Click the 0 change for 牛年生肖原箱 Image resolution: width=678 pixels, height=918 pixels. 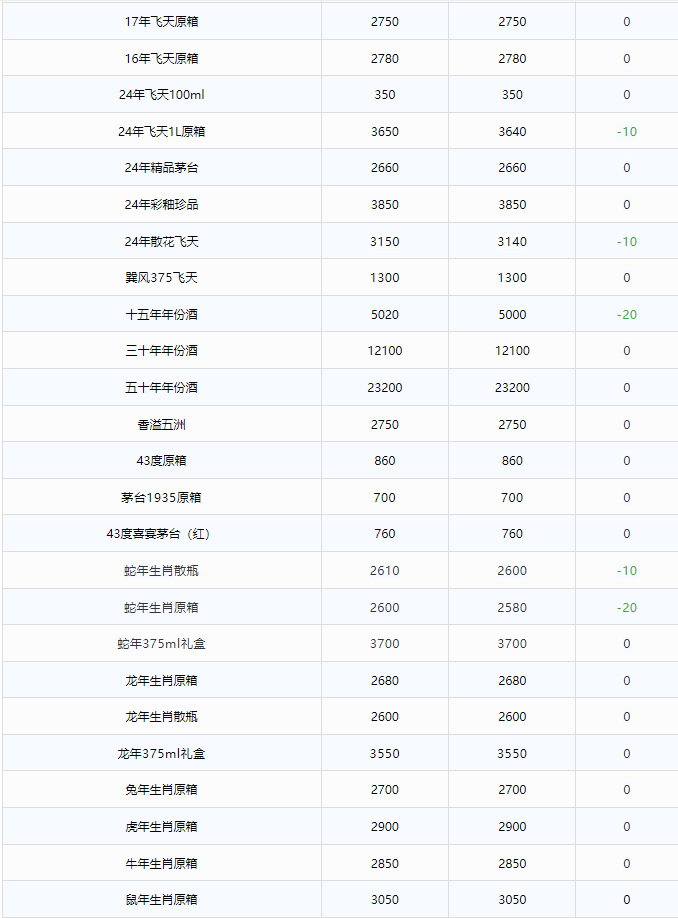(626, 864)
